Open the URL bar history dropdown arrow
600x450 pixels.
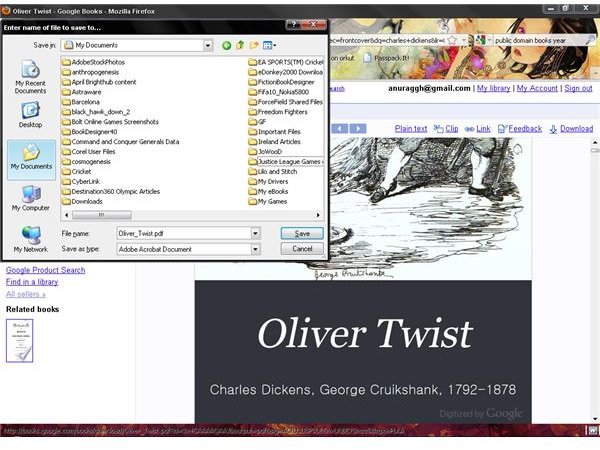(x=463, y=40)
